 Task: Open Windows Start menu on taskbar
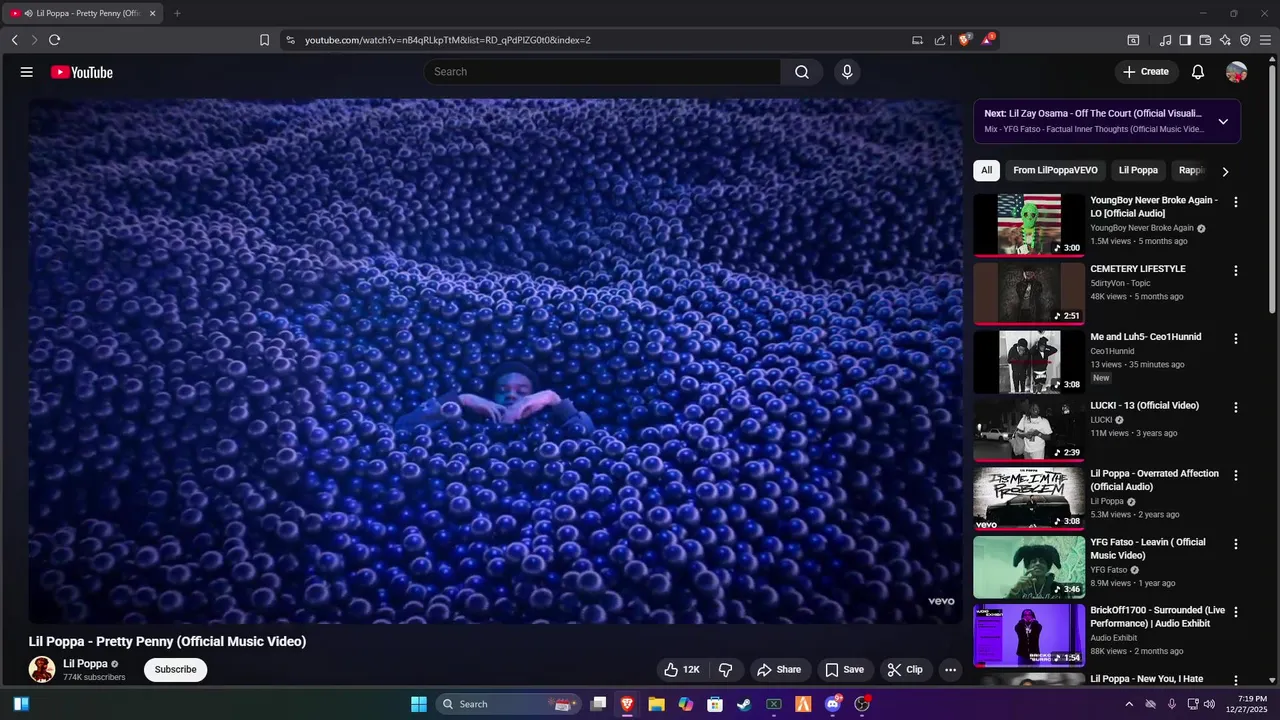click(419, 704)
